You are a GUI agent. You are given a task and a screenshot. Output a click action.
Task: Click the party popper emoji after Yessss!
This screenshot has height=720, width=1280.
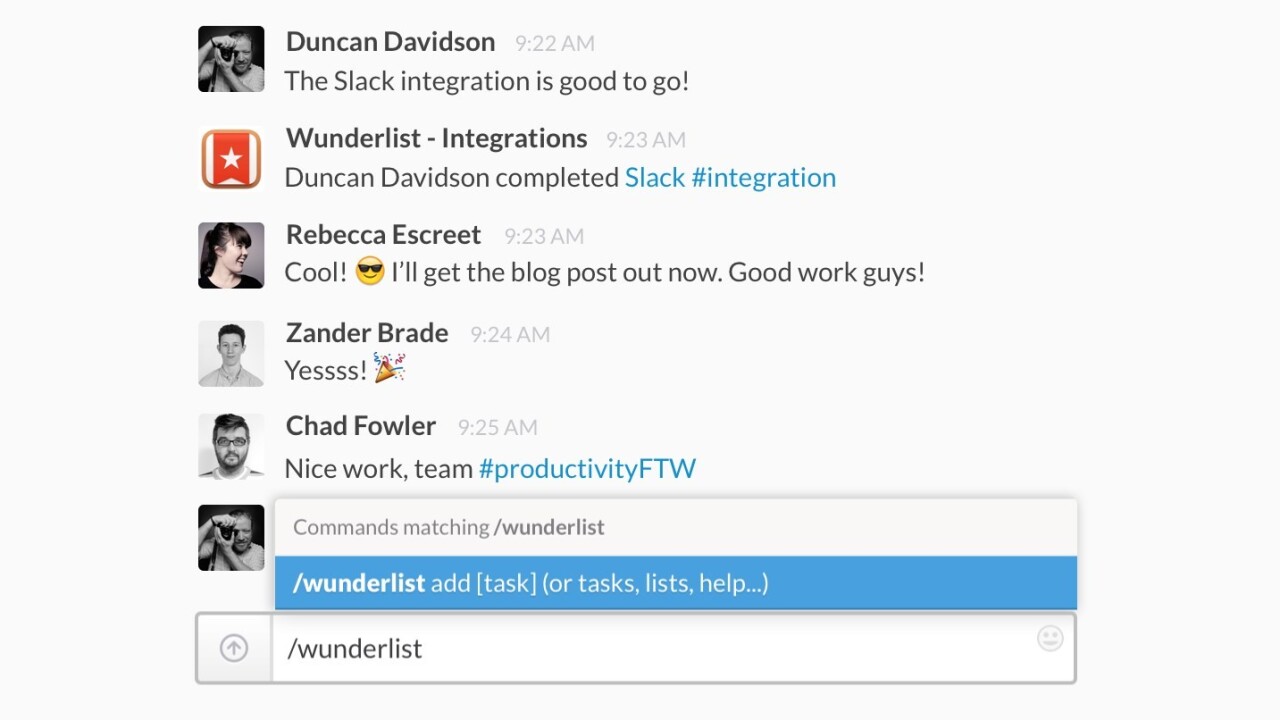click(x=389, y=369)
